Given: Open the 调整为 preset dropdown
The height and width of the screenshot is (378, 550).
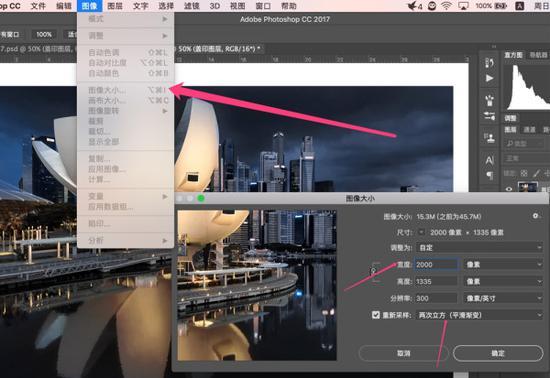Looking at the screenshot, I should pyautogui.click(x=479, y=248).
